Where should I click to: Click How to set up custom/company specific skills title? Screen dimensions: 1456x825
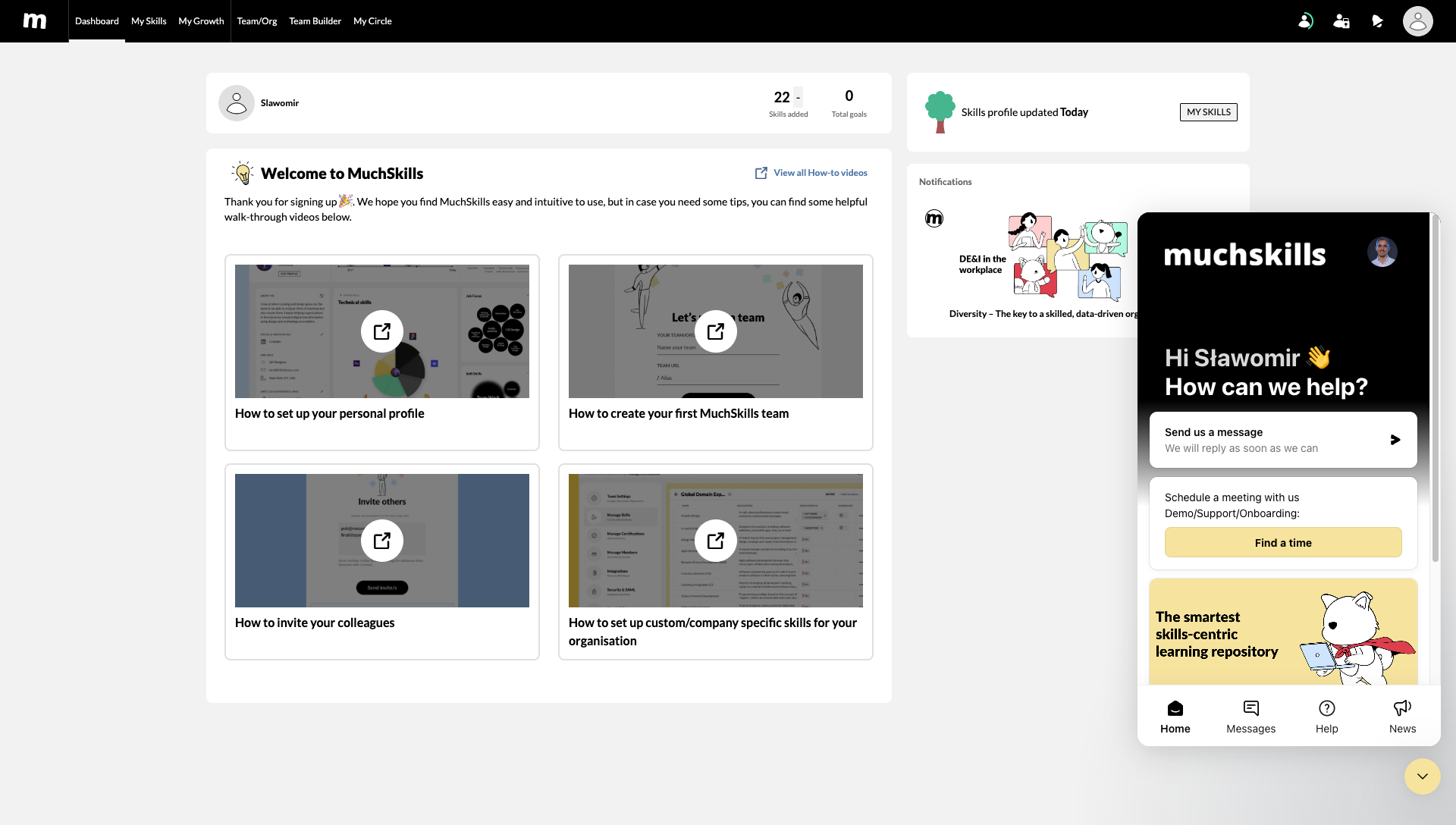pyautogui.click(x=713, y=632)
